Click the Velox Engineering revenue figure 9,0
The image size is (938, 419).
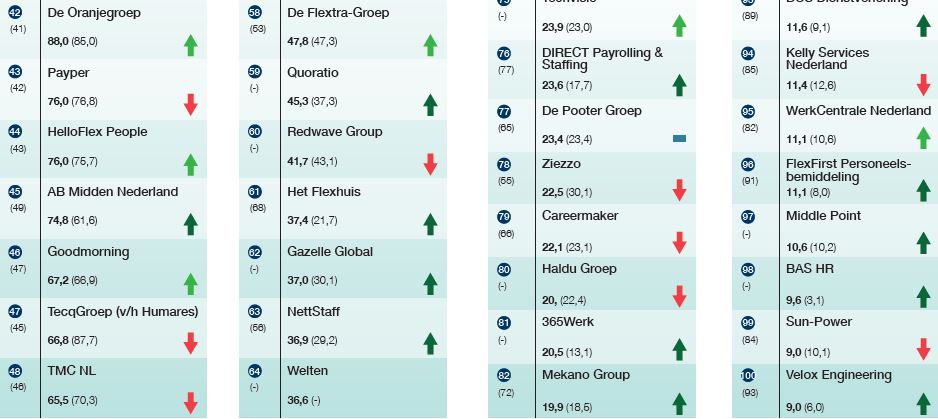[795, 406]
